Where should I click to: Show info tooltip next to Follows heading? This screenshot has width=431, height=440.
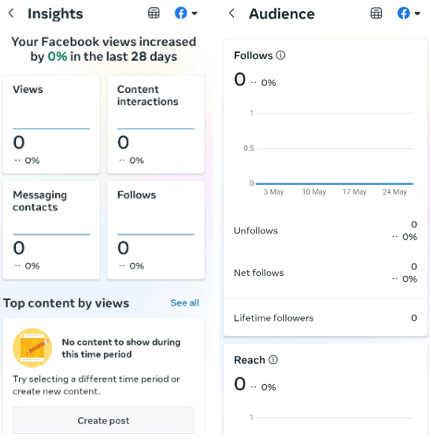coord(281,55)
